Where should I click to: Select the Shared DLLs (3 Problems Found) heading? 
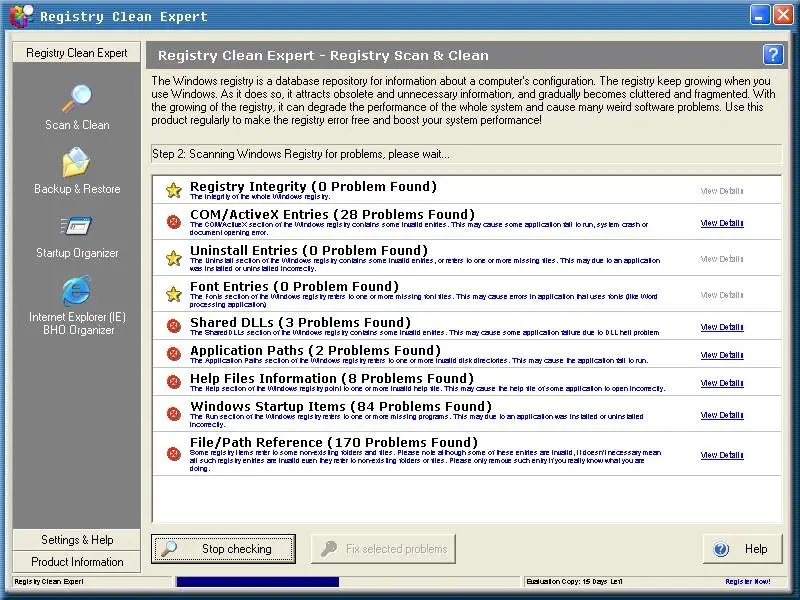pos(301,323)
